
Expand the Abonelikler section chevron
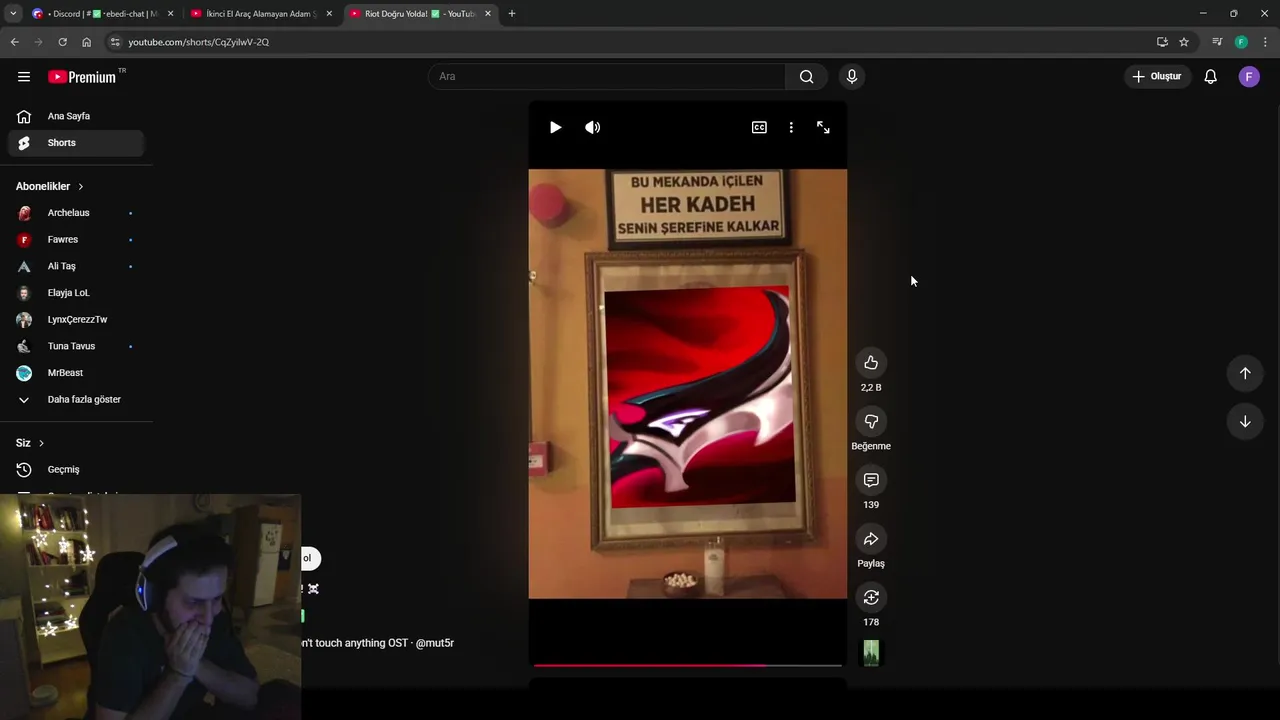(81, 187)
